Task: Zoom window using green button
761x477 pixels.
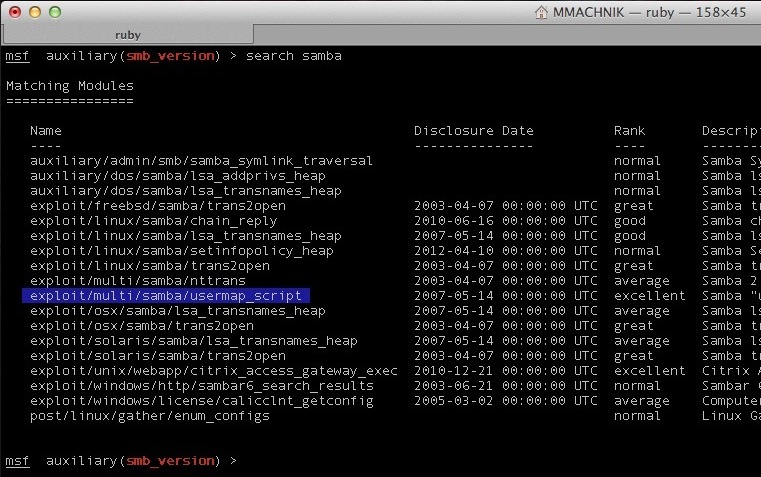Action: click(x=55, y=12)
